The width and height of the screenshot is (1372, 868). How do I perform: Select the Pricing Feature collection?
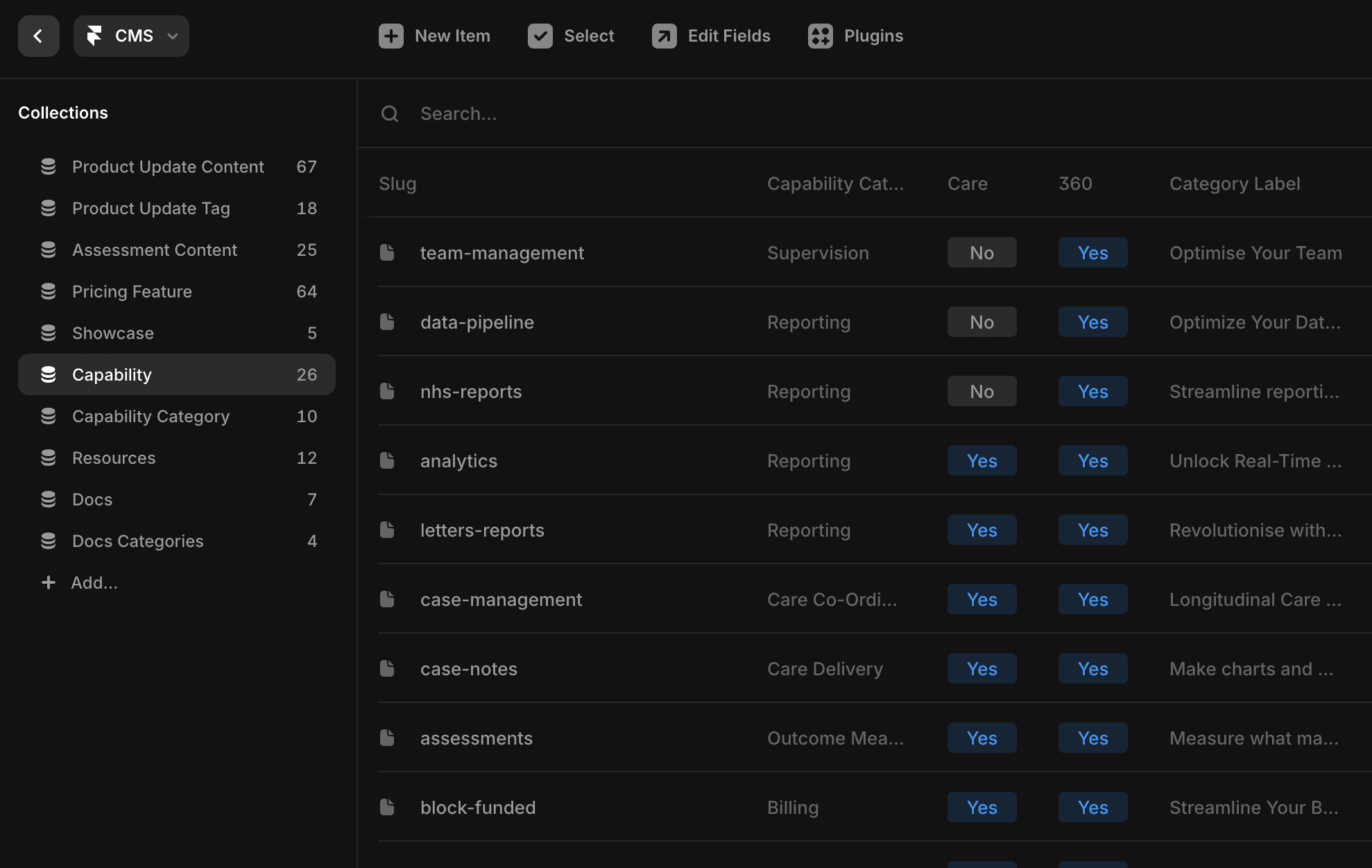point(132,292)
